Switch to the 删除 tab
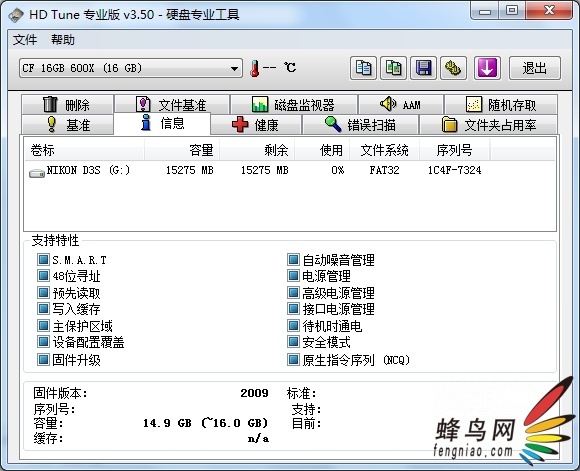This screenshot has width=580, height=471. 67,105
